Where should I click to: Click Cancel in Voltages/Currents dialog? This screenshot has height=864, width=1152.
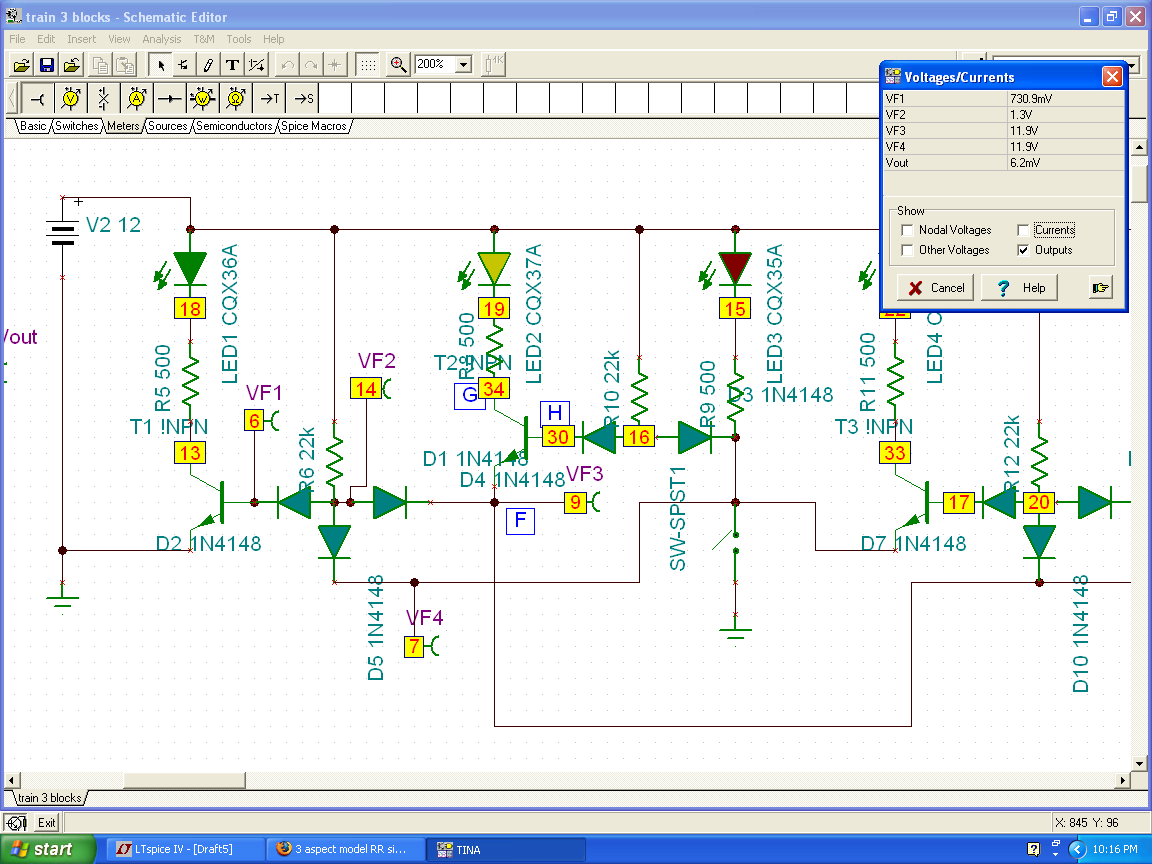click(x=936, y=287)
